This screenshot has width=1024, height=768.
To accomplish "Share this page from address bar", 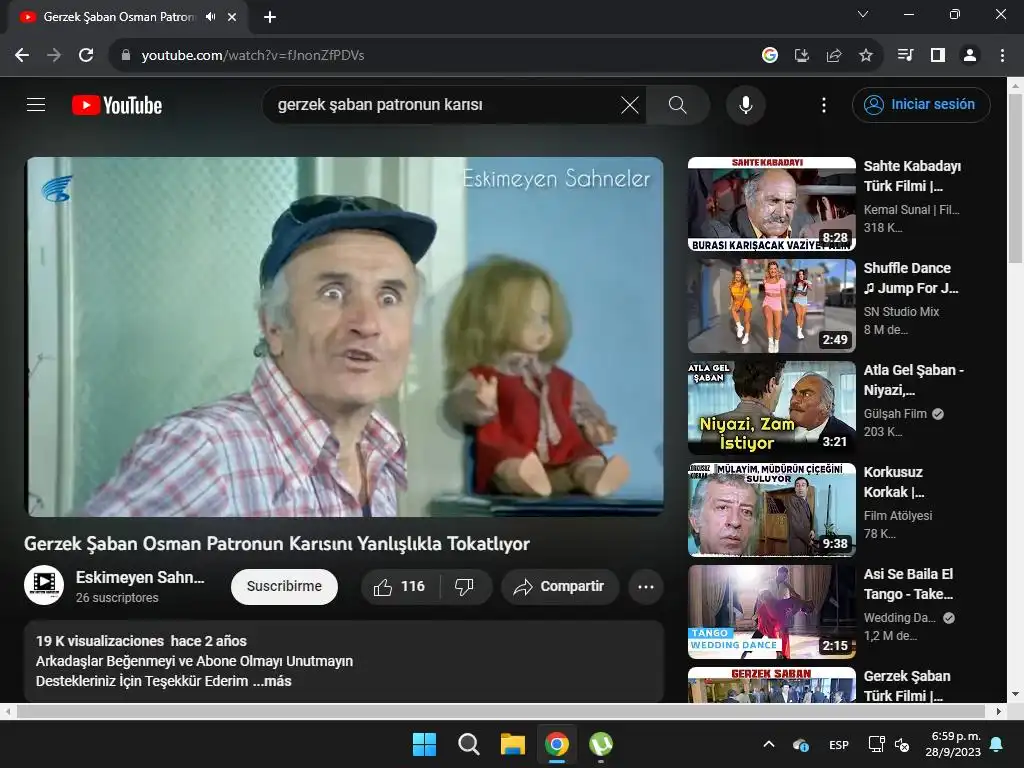I will pos(834,56).
